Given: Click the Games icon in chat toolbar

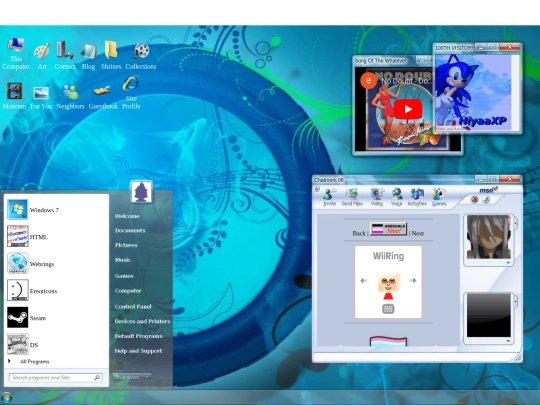Looking at the screenshot, I should (439, 197).
